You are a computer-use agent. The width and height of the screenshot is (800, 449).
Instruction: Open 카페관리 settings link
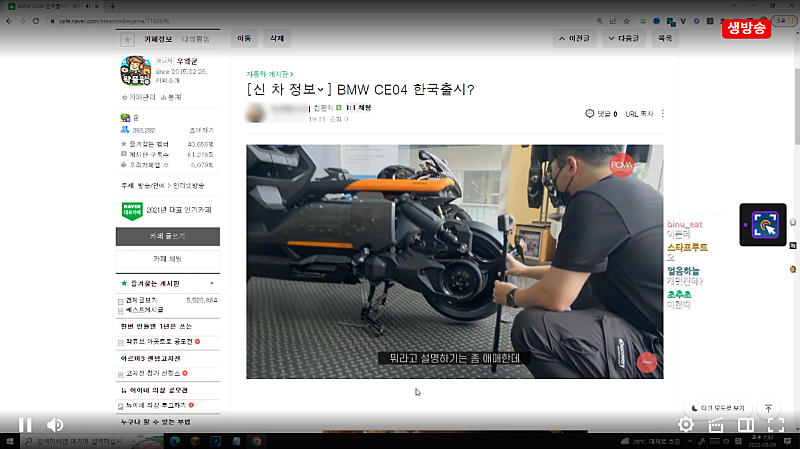coord(138,97)
